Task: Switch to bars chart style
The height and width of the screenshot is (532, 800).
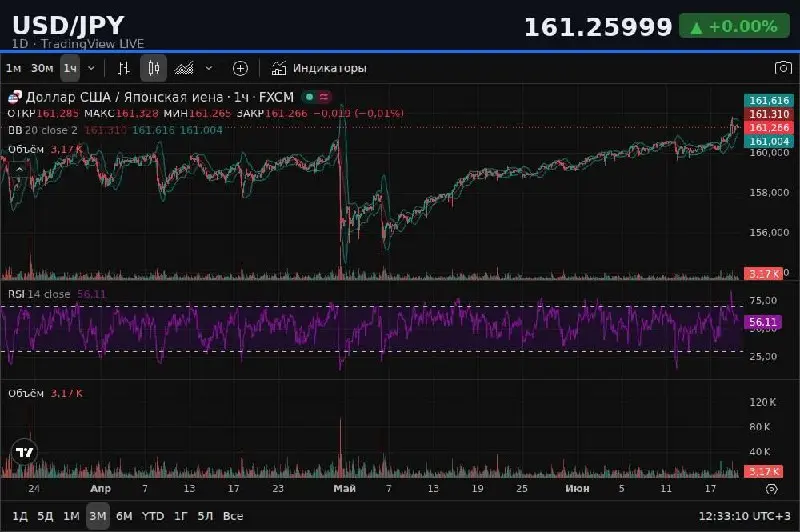Action: [x=124, y=68]
